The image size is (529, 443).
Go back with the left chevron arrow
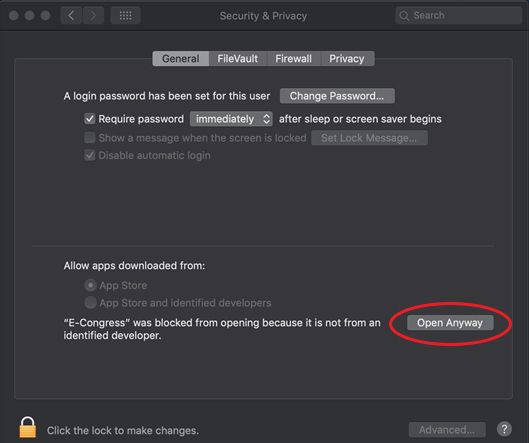pos(71,16)
